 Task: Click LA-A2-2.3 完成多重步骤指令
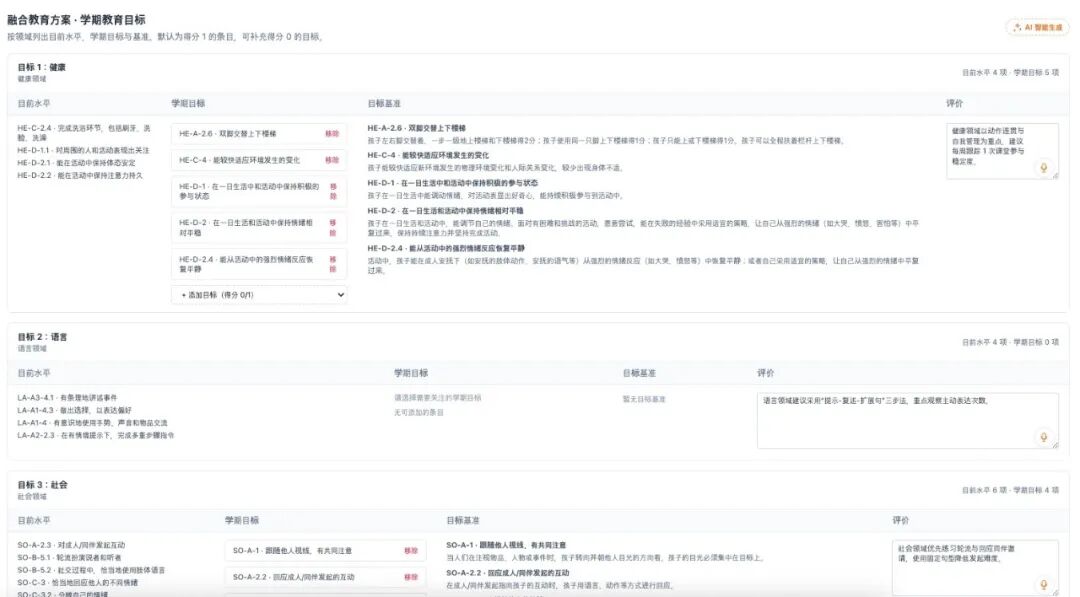[x=96, y=435]
